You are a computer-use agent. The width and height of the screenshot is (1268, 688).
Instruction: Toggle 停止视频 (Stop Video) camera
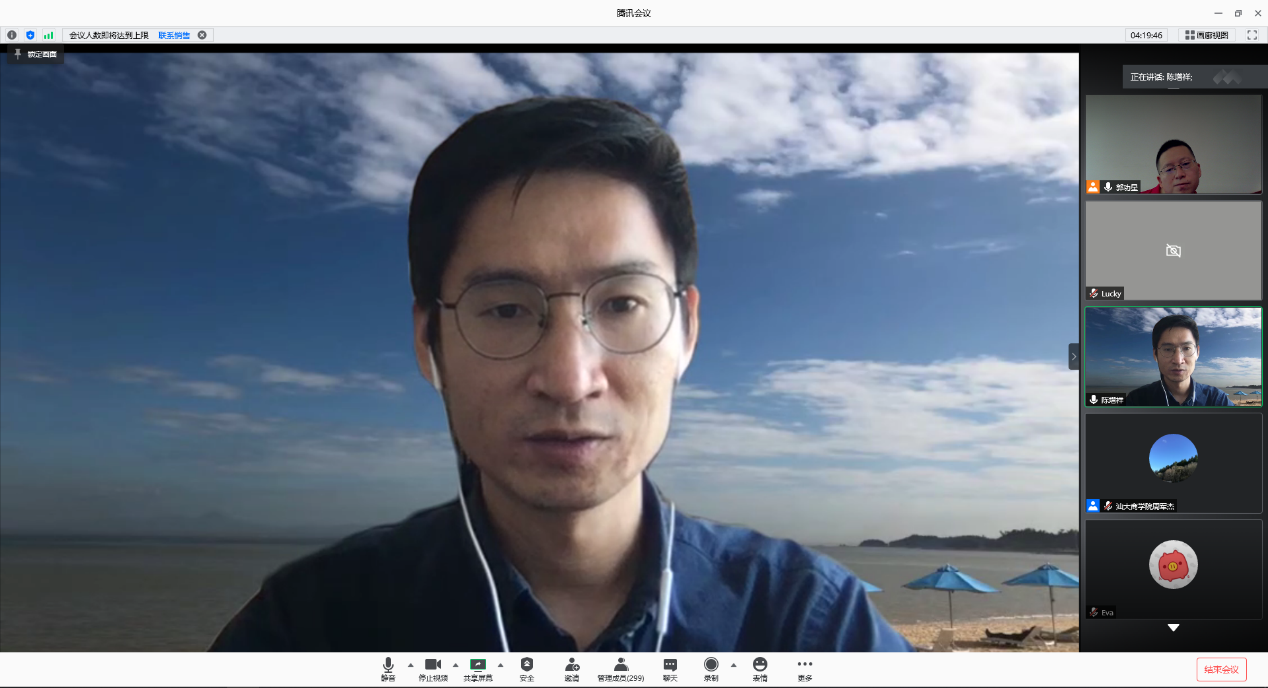[433, 668]
